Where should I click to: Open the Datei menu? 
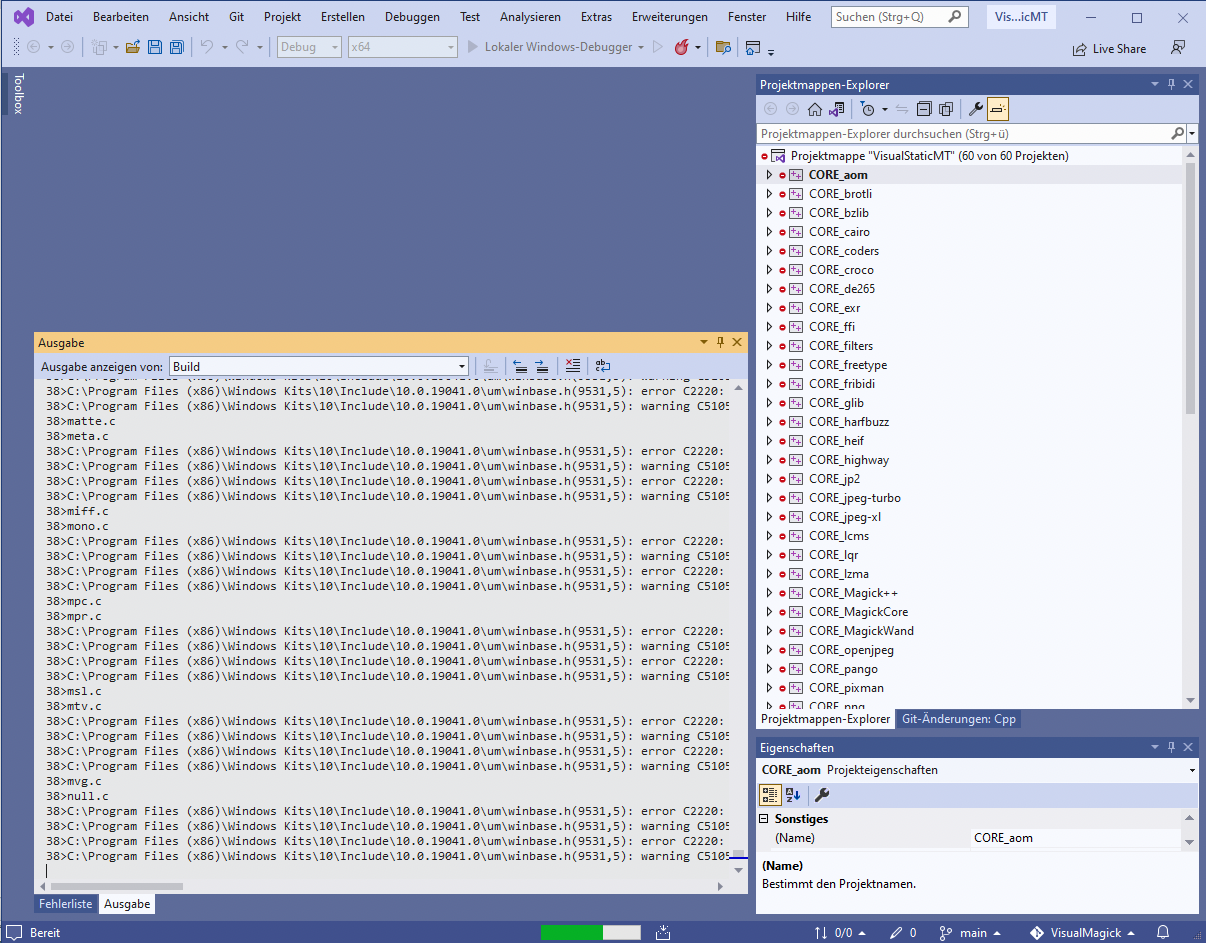[x=59, y=17]
